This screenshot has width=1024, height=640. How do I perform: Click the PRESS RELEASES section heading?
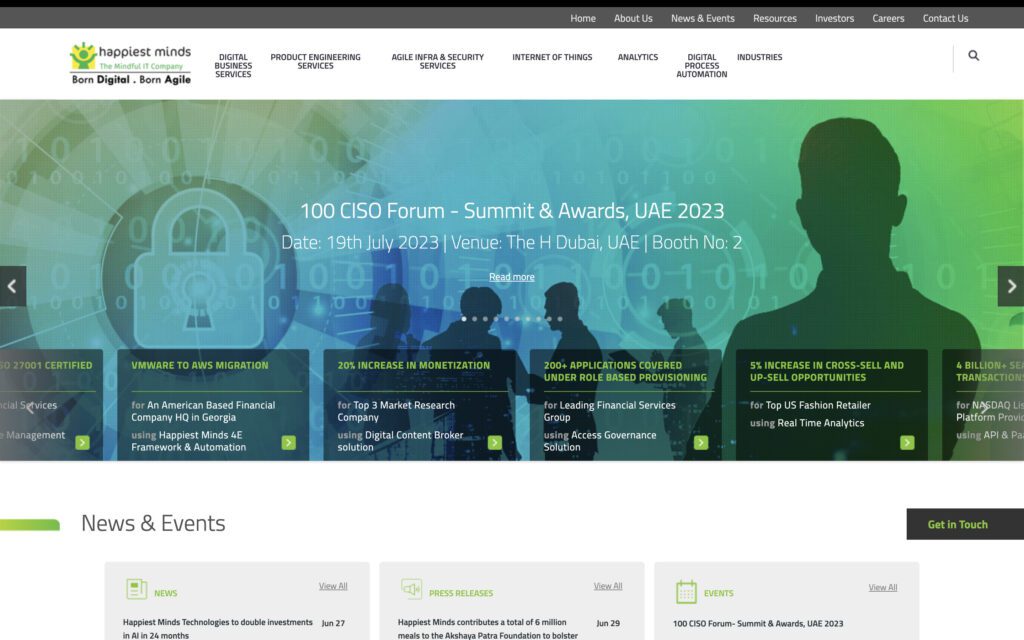click(x=461, y=593)
